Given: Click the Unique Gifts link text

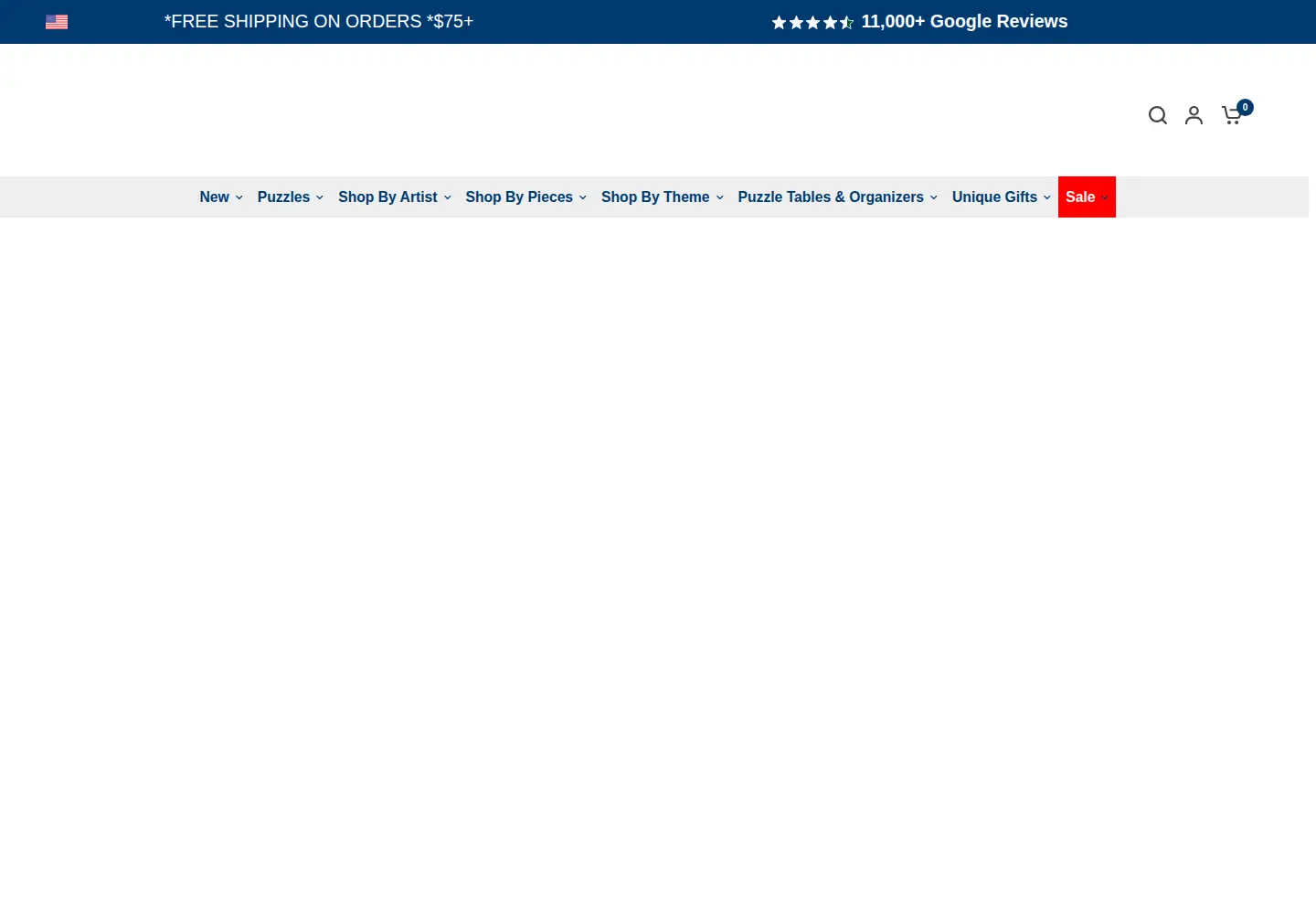Looking at the screenshot, I should point(994,197).
